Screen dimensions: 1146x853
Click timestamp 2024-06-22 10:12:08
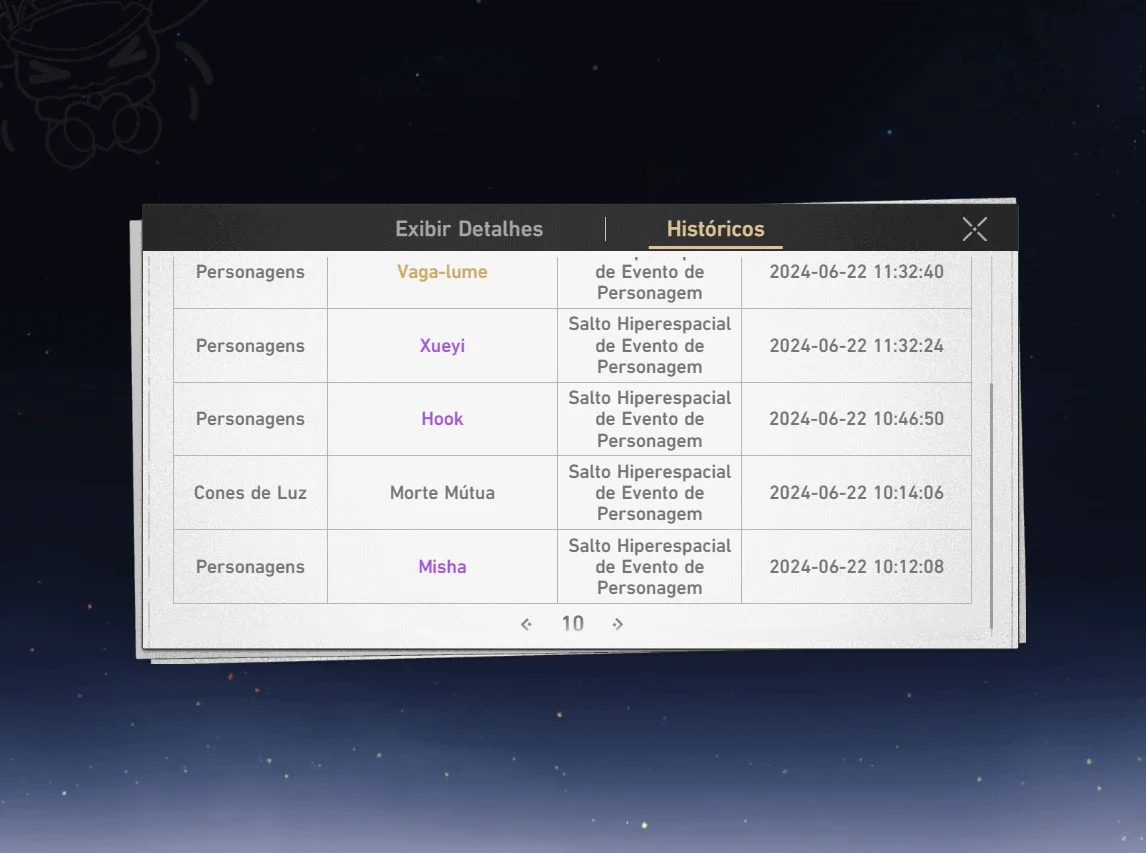point(857,566)
